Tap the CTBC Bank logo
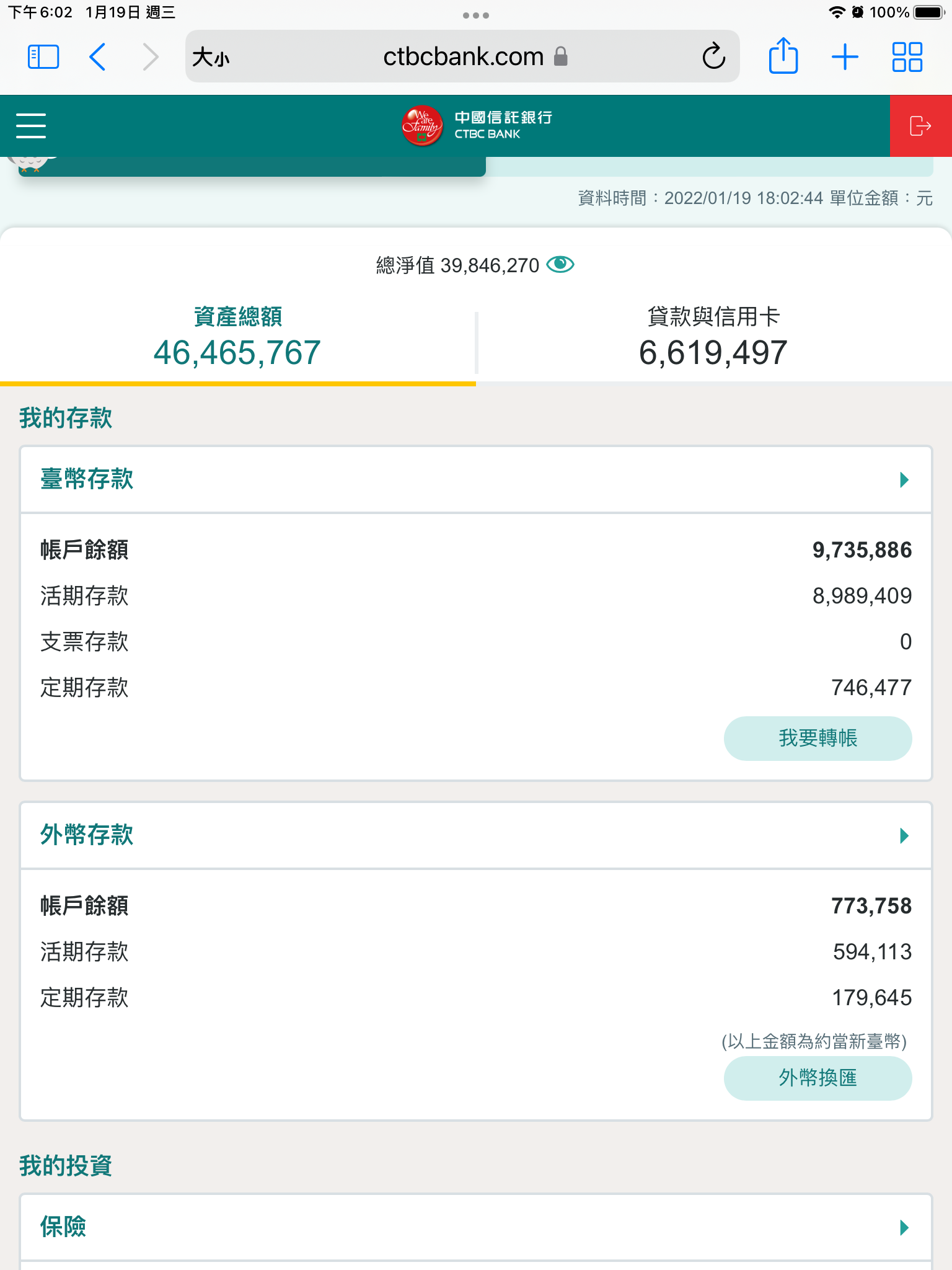 pos(476,126)
